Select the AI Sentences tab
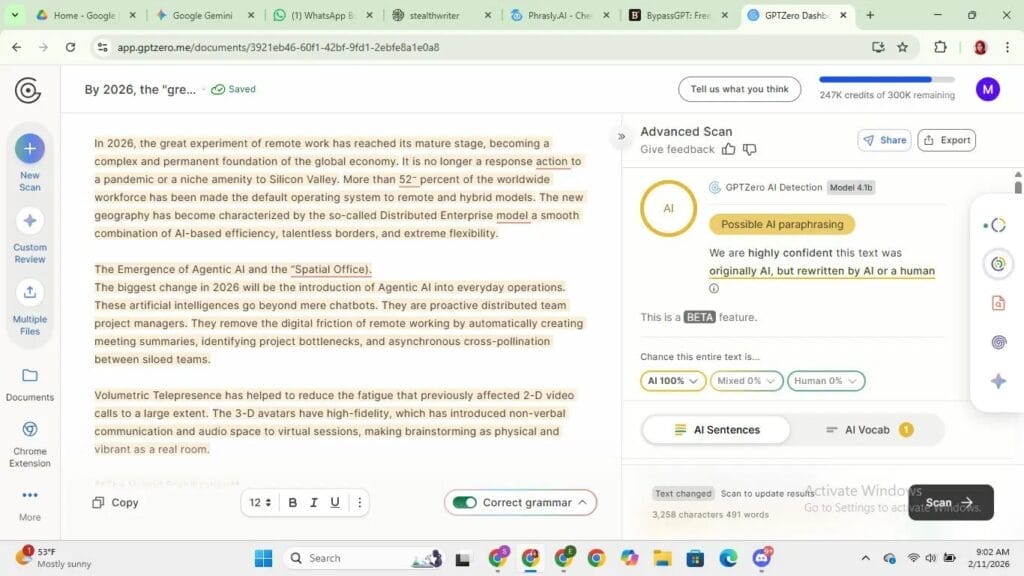This screenshot has width=1024, height=576. pyautogui.click(x=716, y=429)
